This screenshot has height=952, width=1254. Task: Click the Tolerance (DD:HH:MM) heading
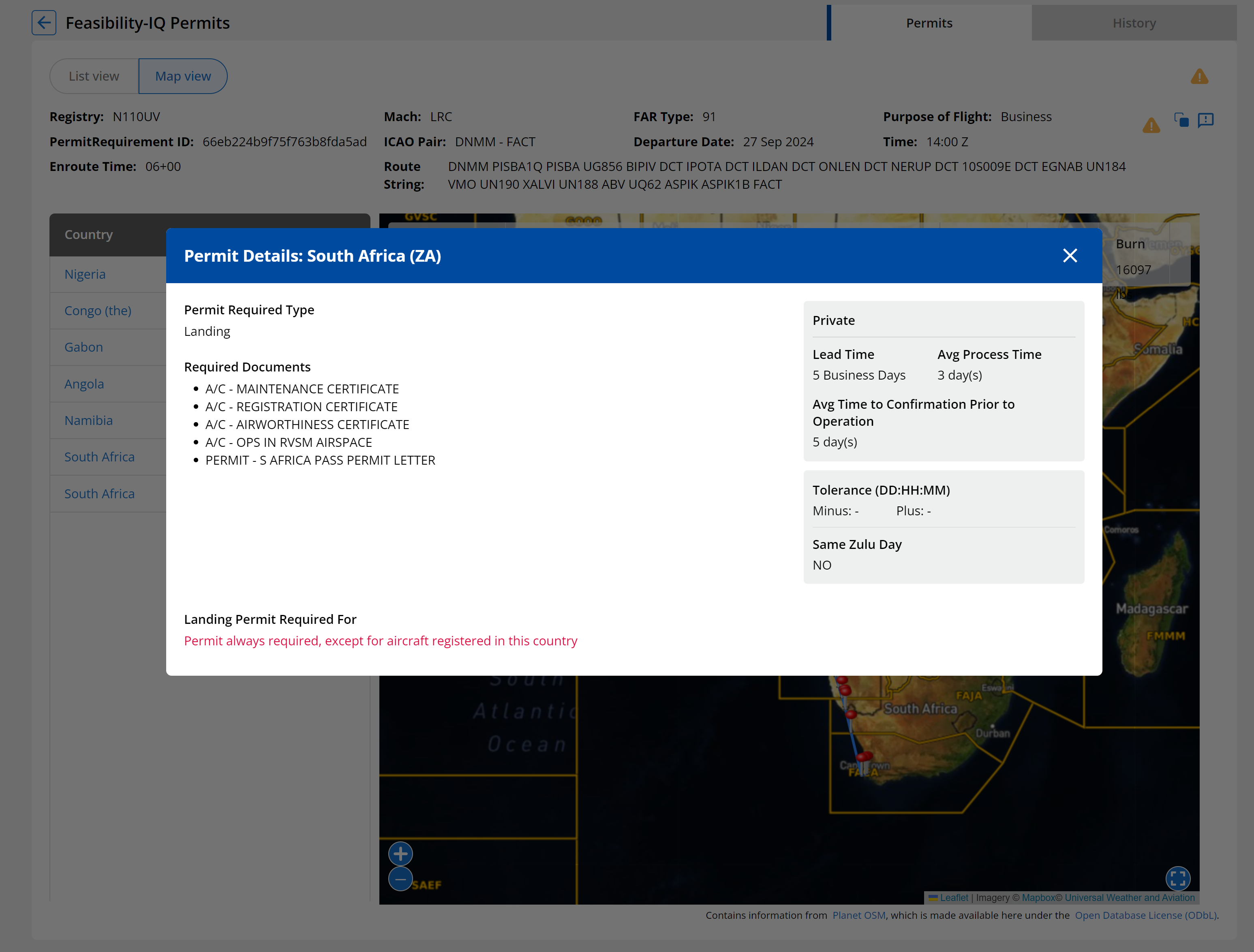pos(881,490)
